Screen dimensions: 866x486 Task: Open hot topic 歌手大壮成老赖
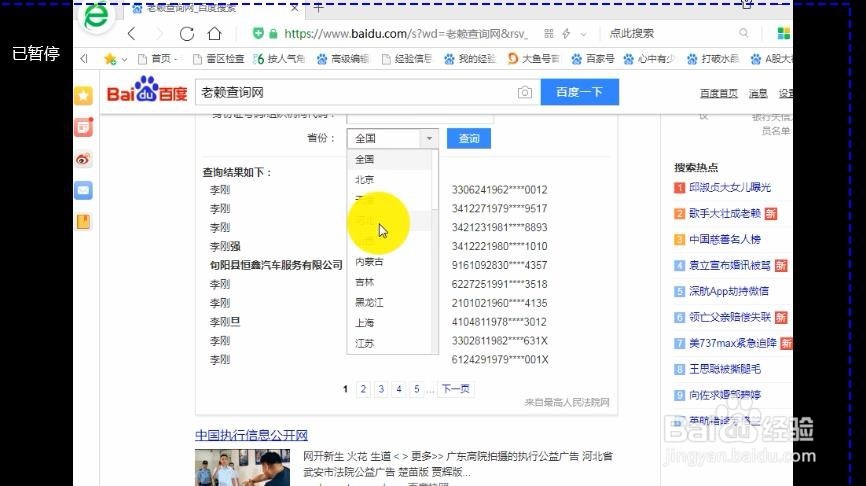click(725, 214)
